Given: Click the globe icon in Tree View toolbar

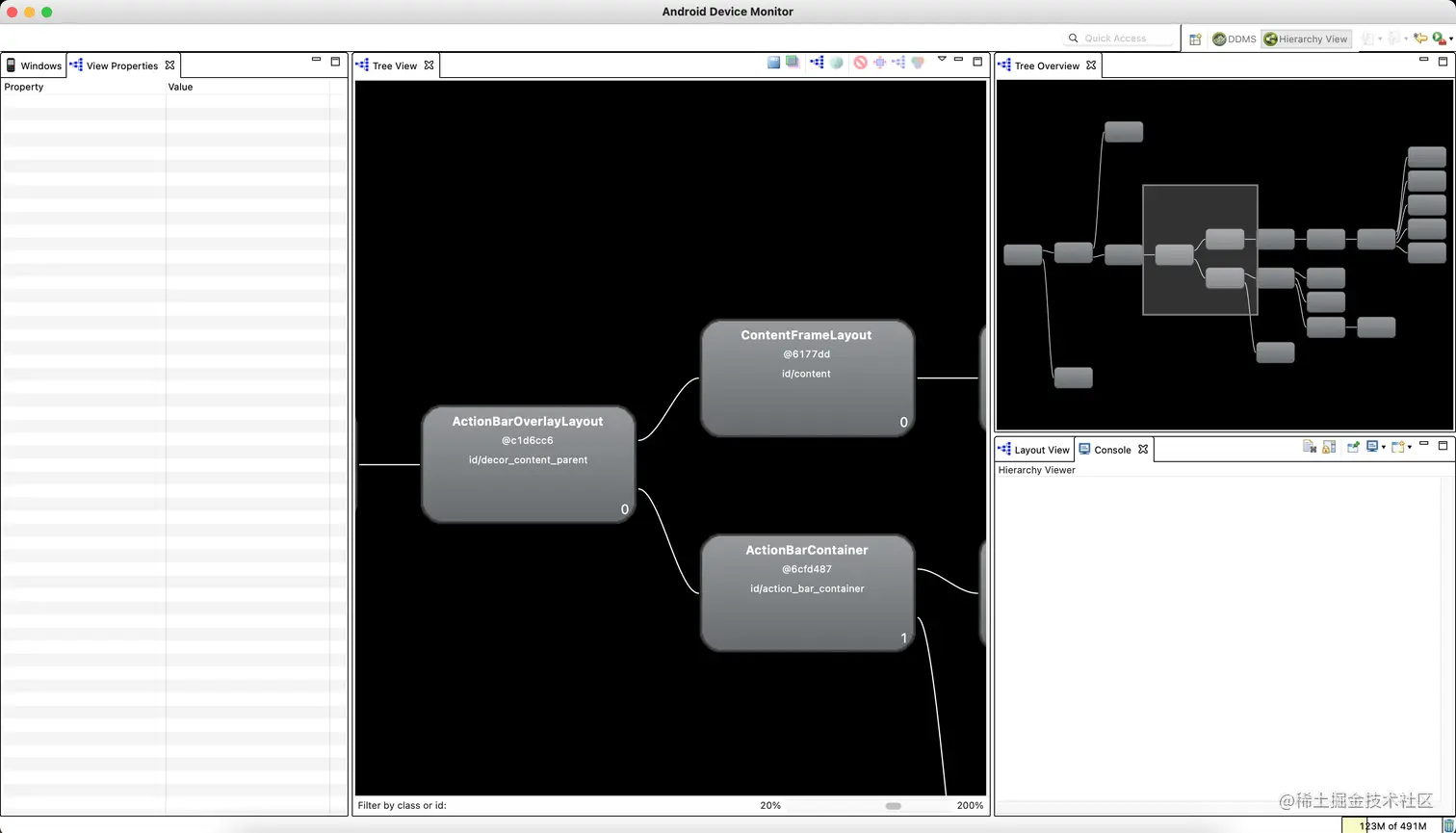Looking at the screenshot, I should click(x=837, y=62).
